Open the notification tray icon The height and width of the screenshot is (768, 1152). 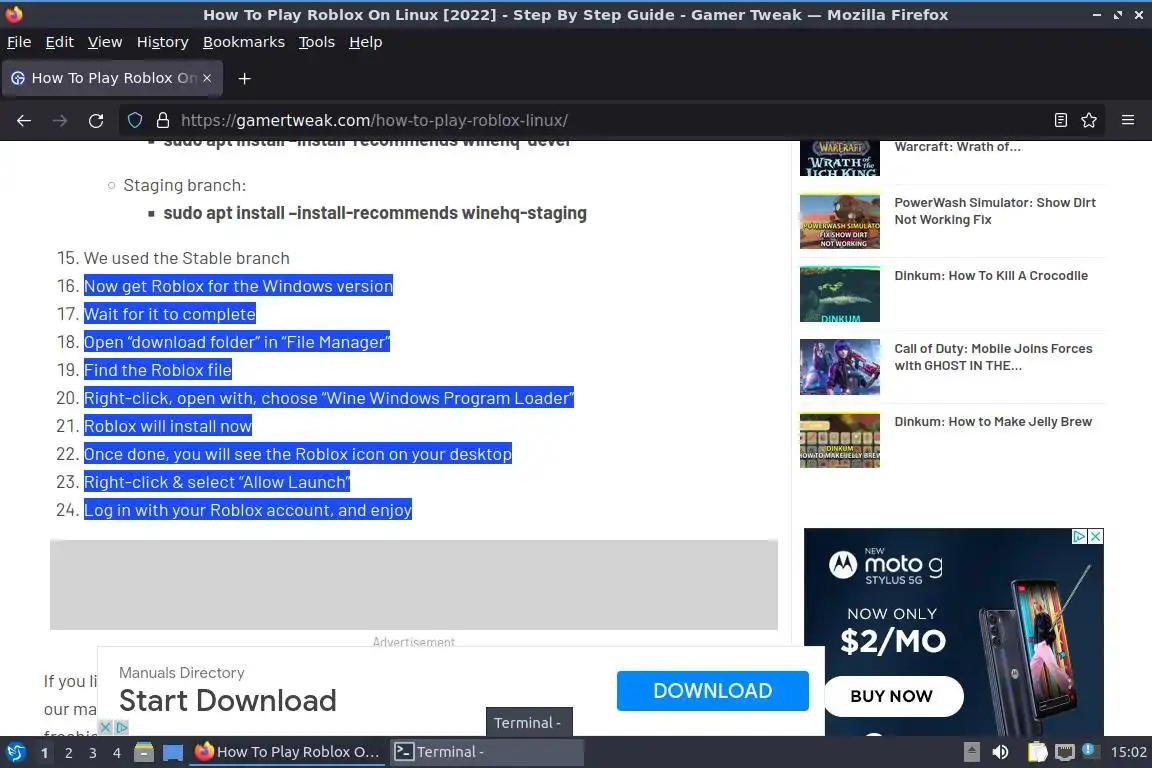tap(1090, 751)
